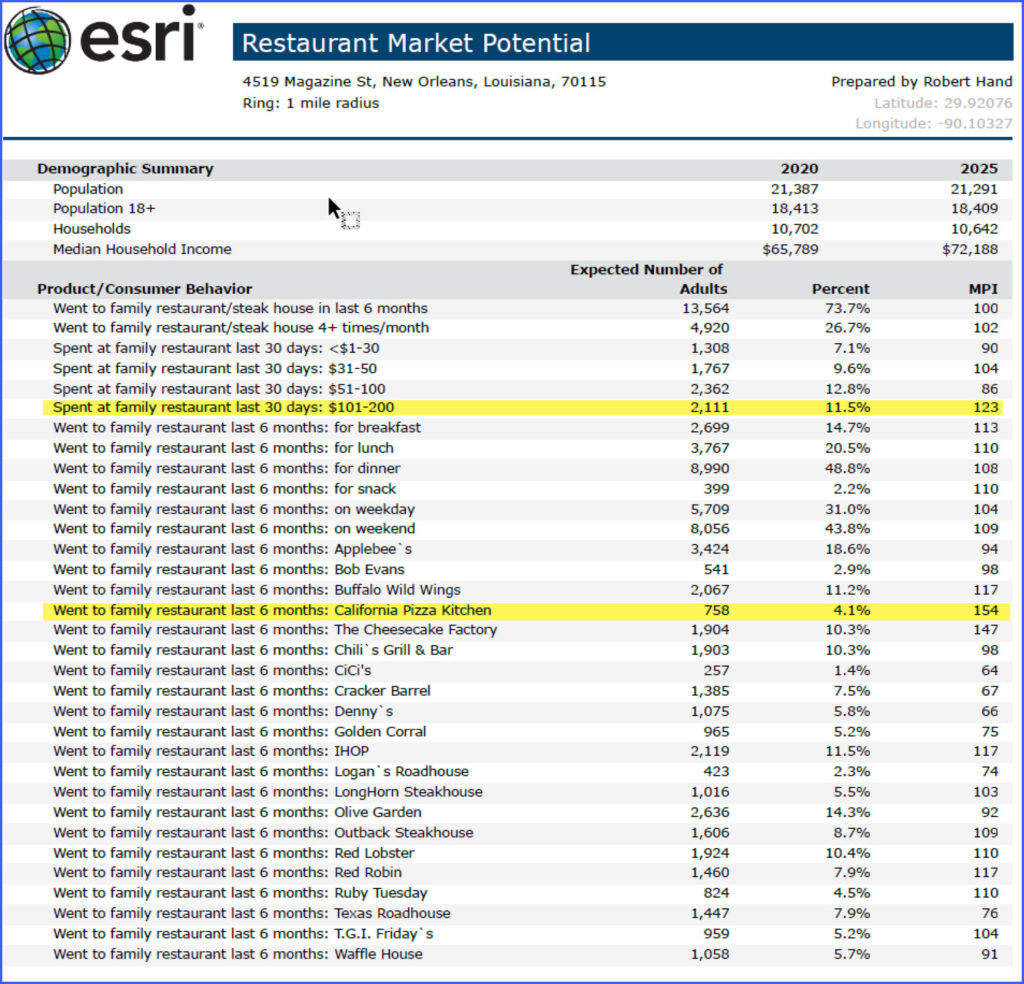Click the for snack row label
This screenshot has height=984, width=1024.
[x=224, y=488]
